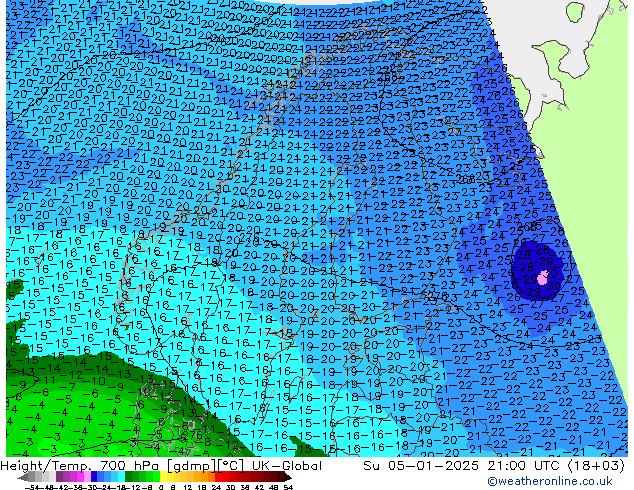Click the dark maroon right arrow end of the color scale
The height and width of the screenshot is (490, 634).
pos(288,478)
